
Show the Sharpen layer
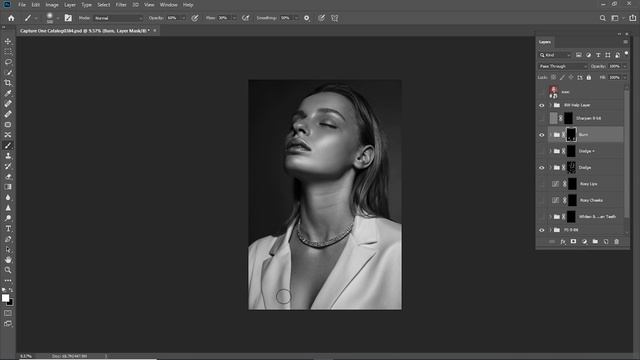[x=542, y=118]
